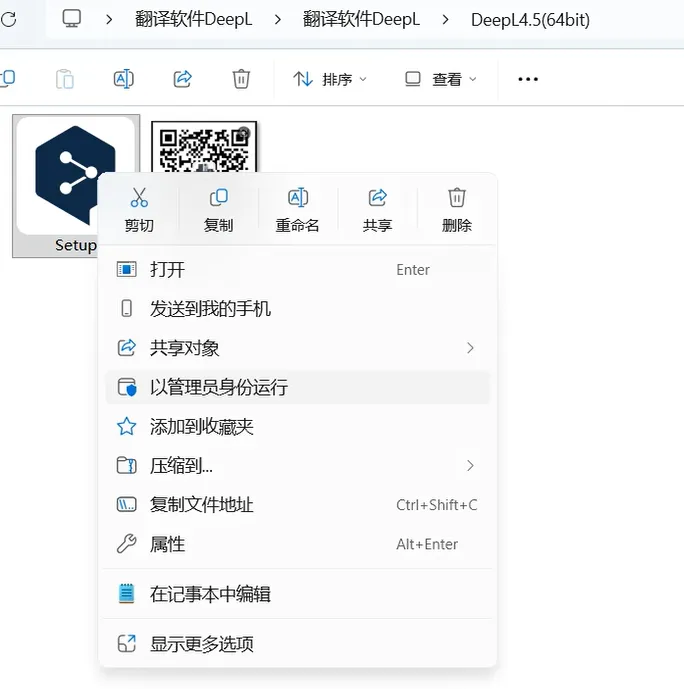This screenshot has height=689, width=684.
Task: Choose 发送到我的手机 menu entry
Action: tap(298, 308)
